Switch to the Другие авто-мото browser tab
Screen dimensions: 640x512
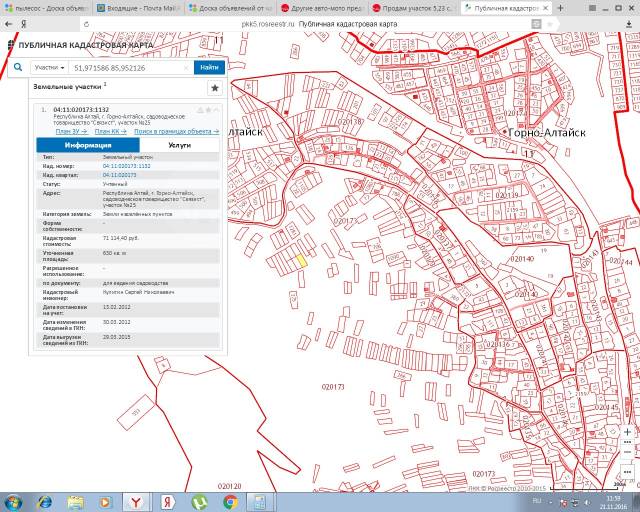tap(322, 8)
